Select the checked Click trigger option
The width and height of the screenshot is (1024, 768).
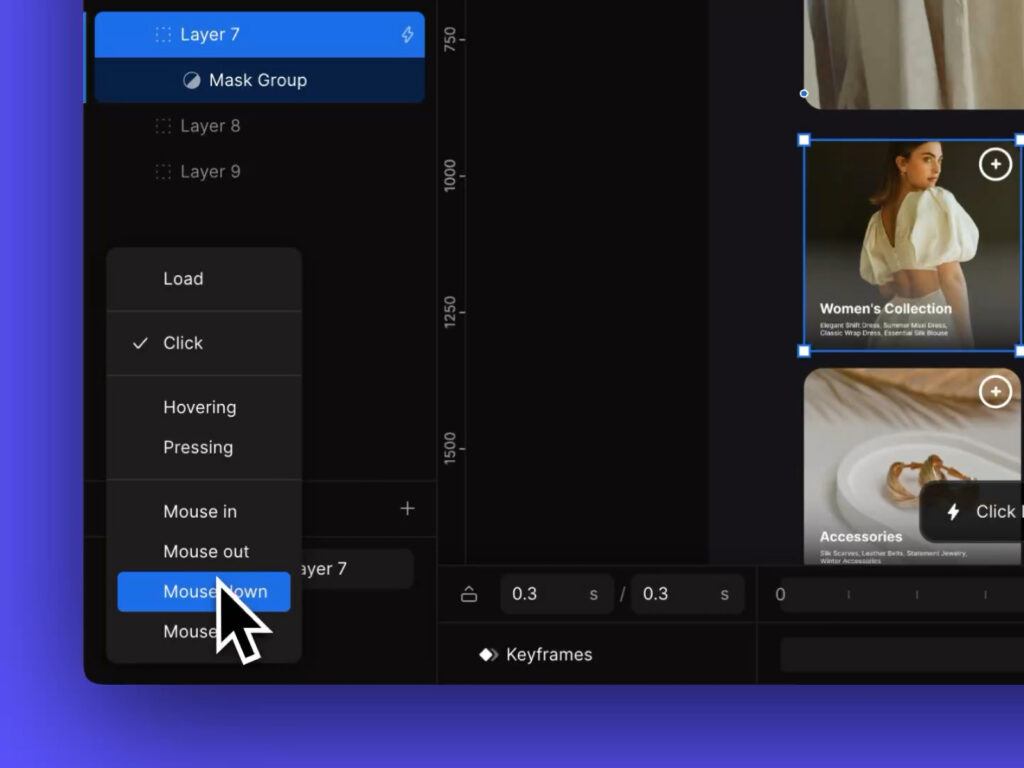(183, 343)
